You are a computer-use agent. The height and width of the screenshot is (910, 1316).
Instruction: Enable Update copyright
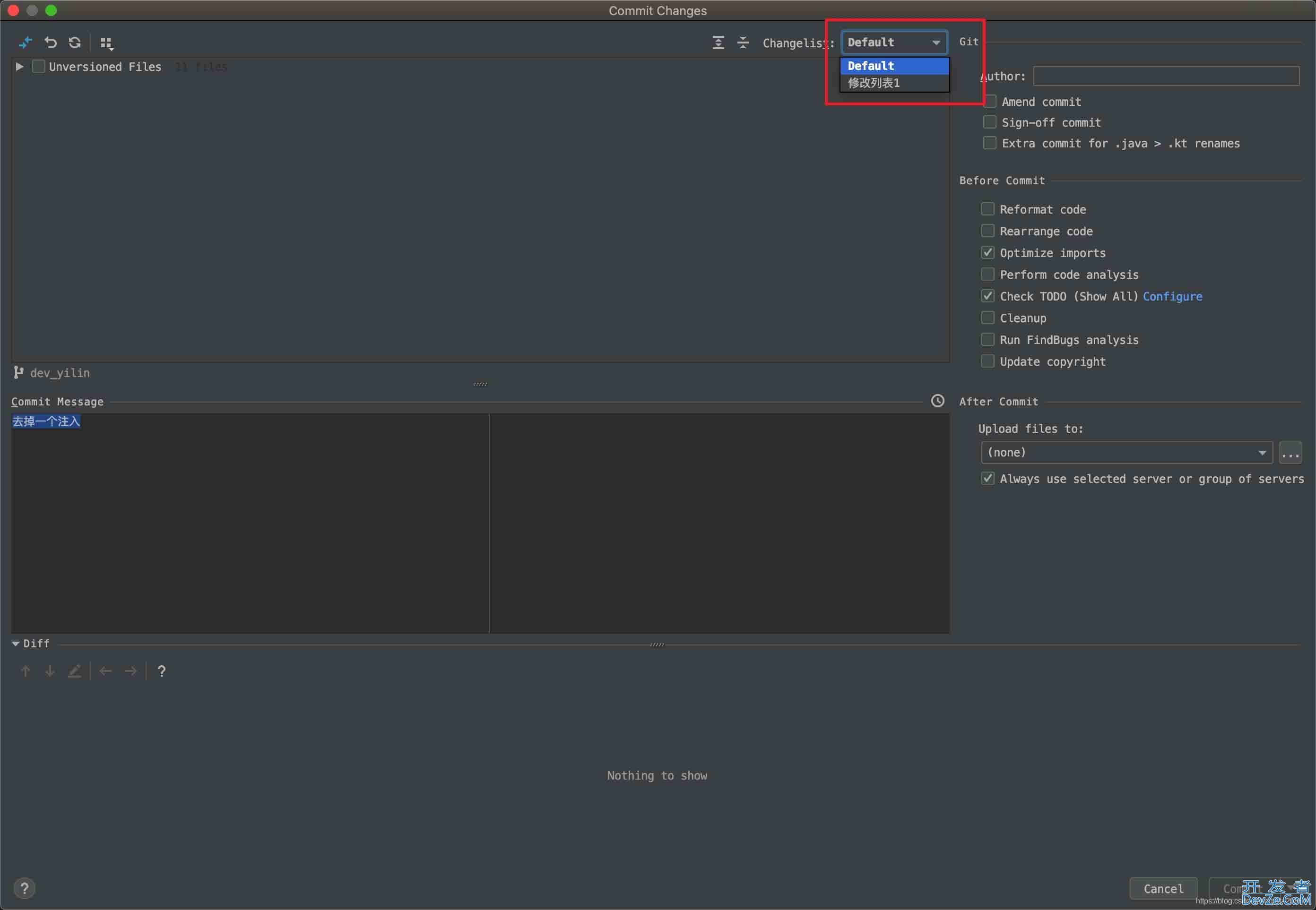tap(987, 361)
